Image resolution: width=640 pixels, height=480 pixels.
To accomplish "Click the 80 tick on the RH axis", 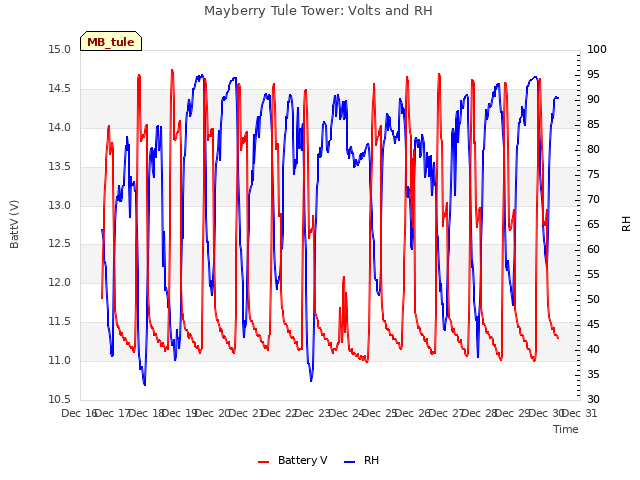I will point(593,149).
